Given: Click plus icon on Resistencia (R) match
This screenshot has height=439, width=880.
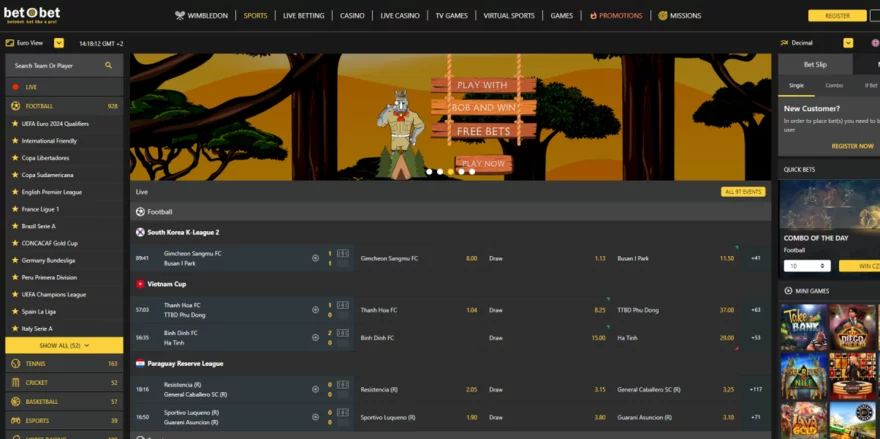Looking at the screenshot, I should tap(315, 389).
